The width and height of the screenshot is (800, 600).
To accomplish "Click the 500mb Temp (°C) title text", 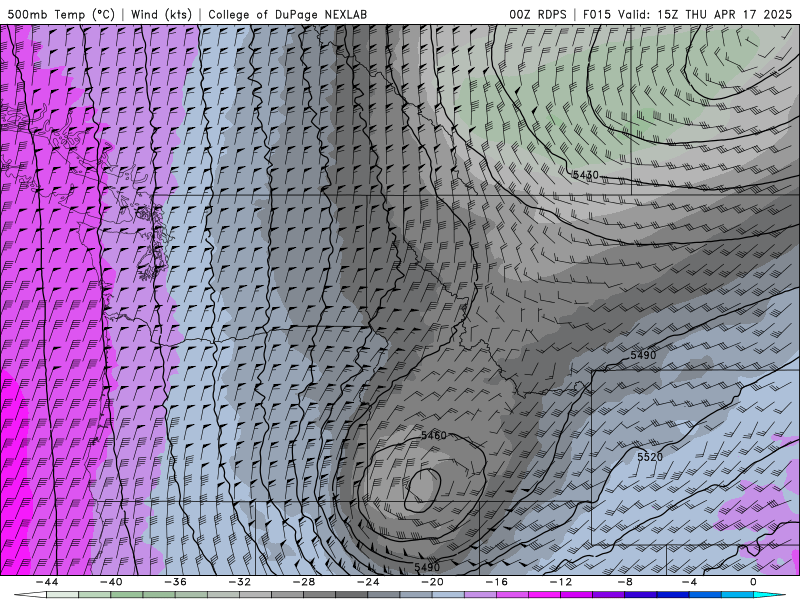I will click(x=61, y=14).
